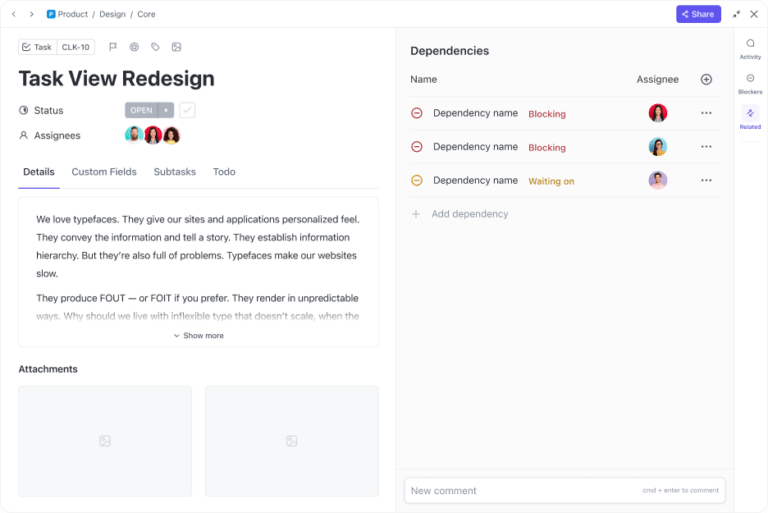This screenshot has height=513, width=768.
Task: Open the Activity sidebar panel
Action: coord(750,48)
